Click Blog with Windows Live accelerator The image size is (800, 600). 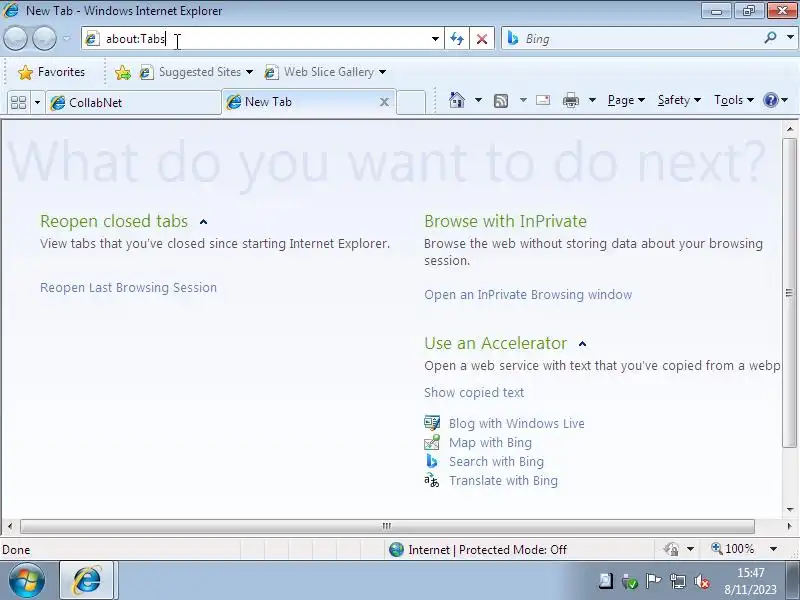(x=516, y=423)
